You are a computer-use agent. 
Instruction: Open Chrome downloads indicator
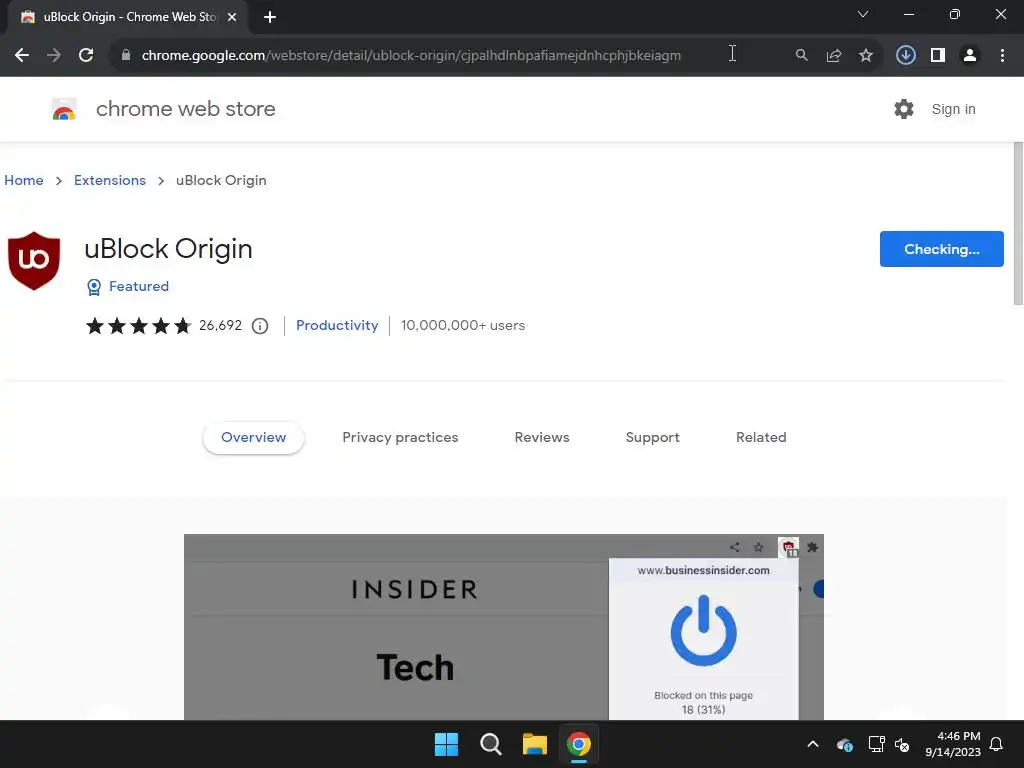[x=905, y=56]
